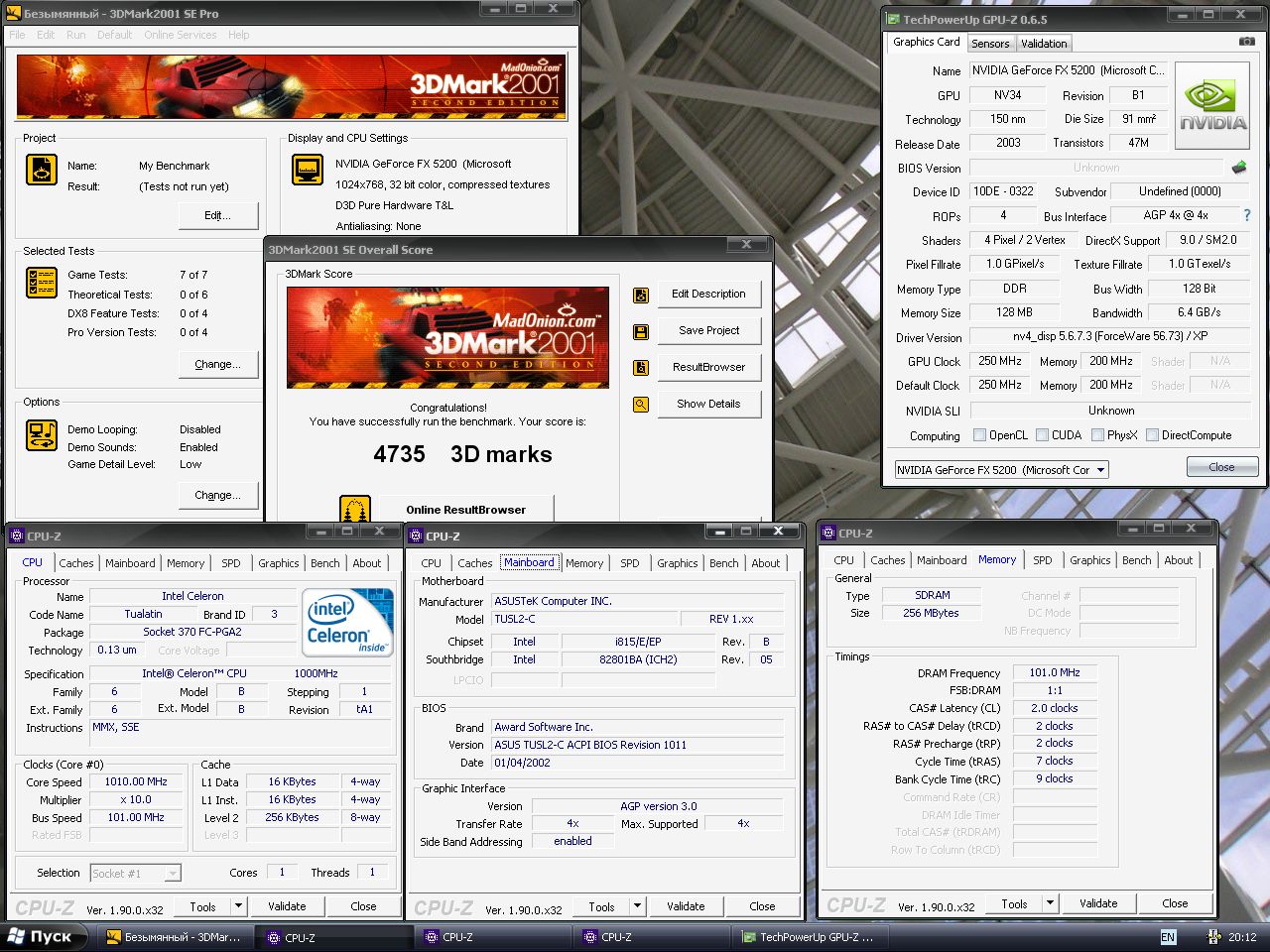Click Validate in CPU-Z mainboard window
This screenshot has width=1270, height=952.
pyautogui.click(x=686, y=906)
